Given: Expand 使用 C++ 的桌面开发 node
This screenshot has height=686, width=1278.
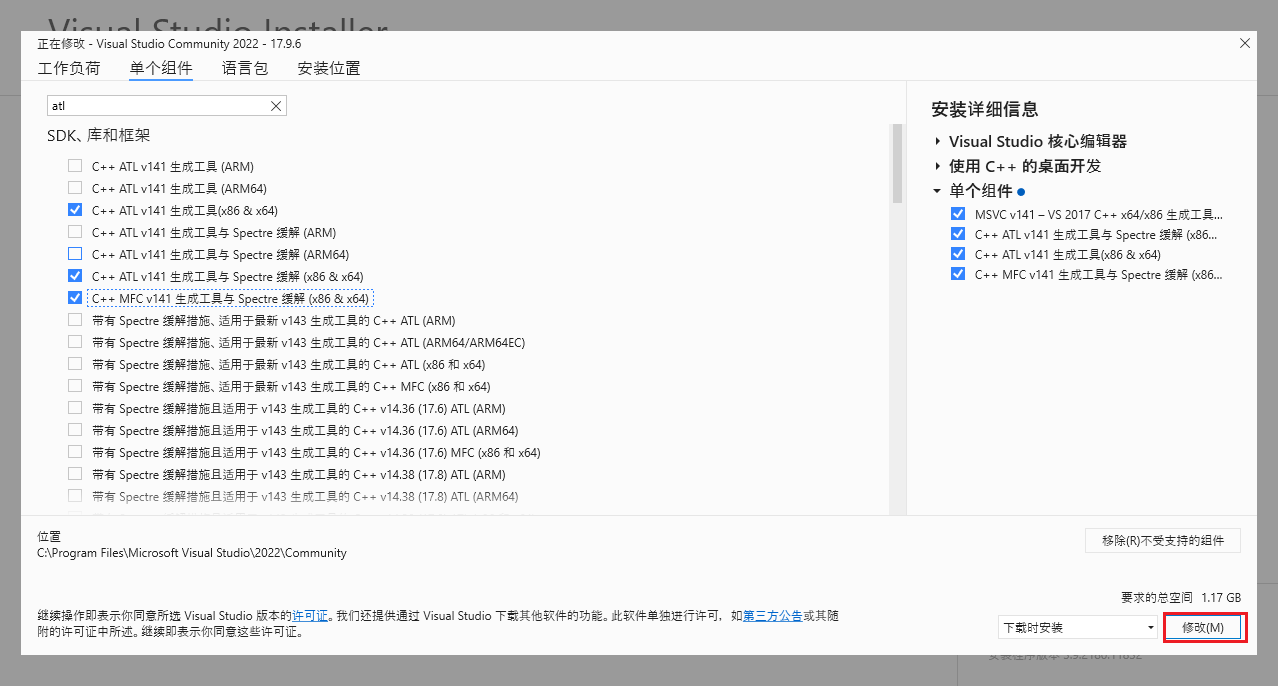Looking at the screenshot, I should pyautogui.click(x=938, y=166).
